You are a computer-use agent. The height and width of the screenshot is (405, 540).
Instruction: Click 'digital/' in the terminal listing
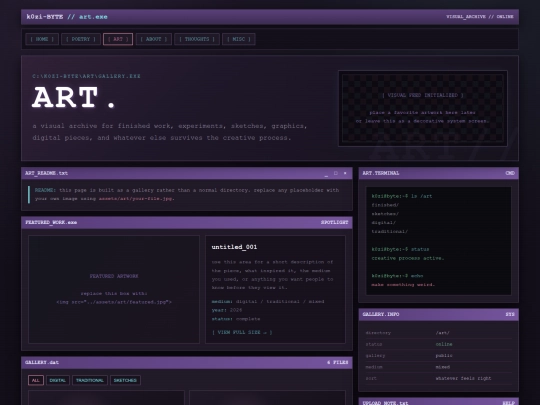pos(384,223)
